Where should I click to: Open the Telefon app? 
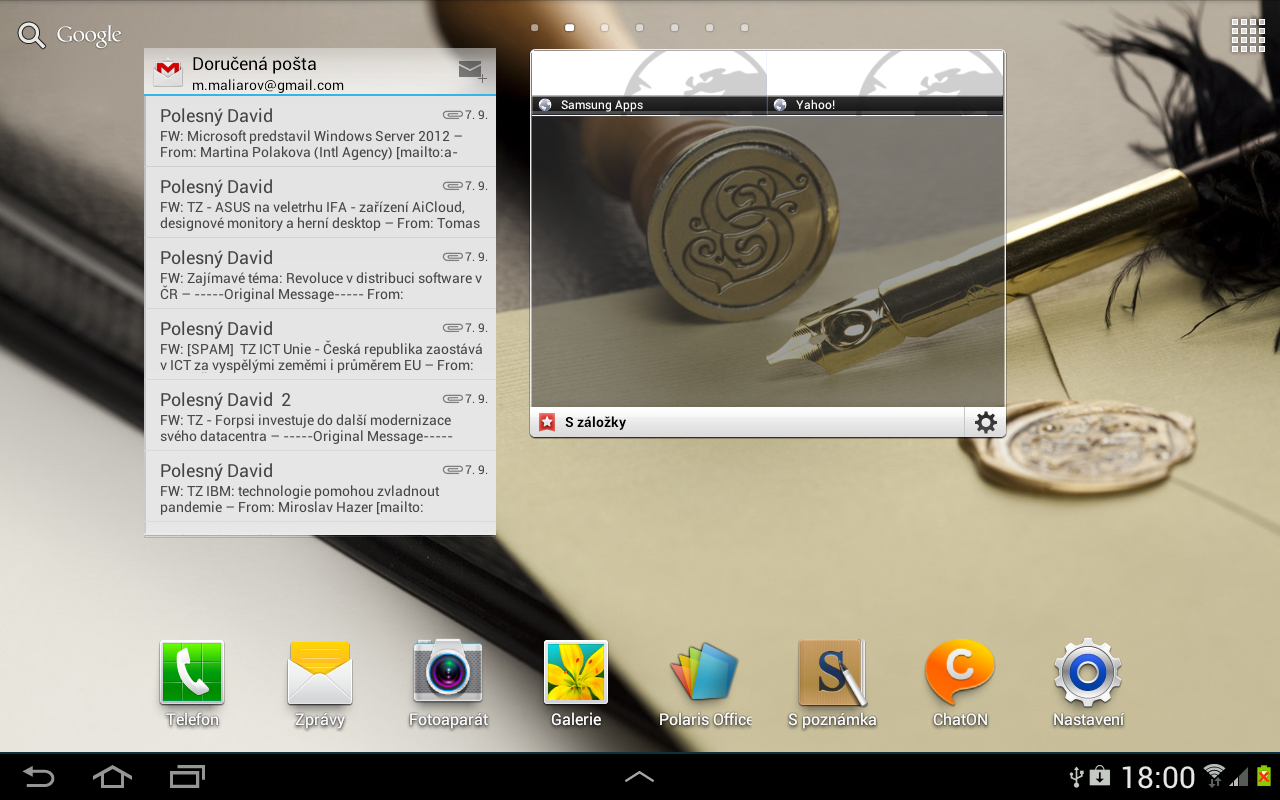point(190,672)
